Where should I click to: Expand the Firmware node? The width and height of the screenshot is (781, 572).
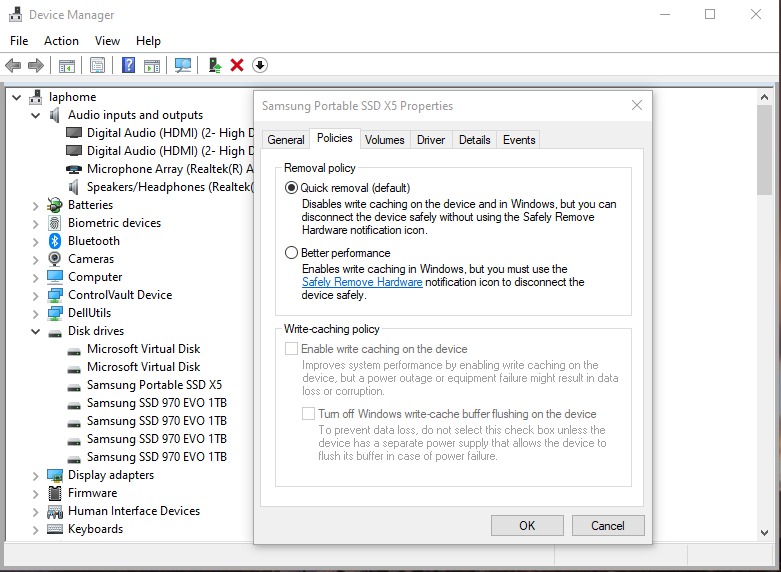35,494
